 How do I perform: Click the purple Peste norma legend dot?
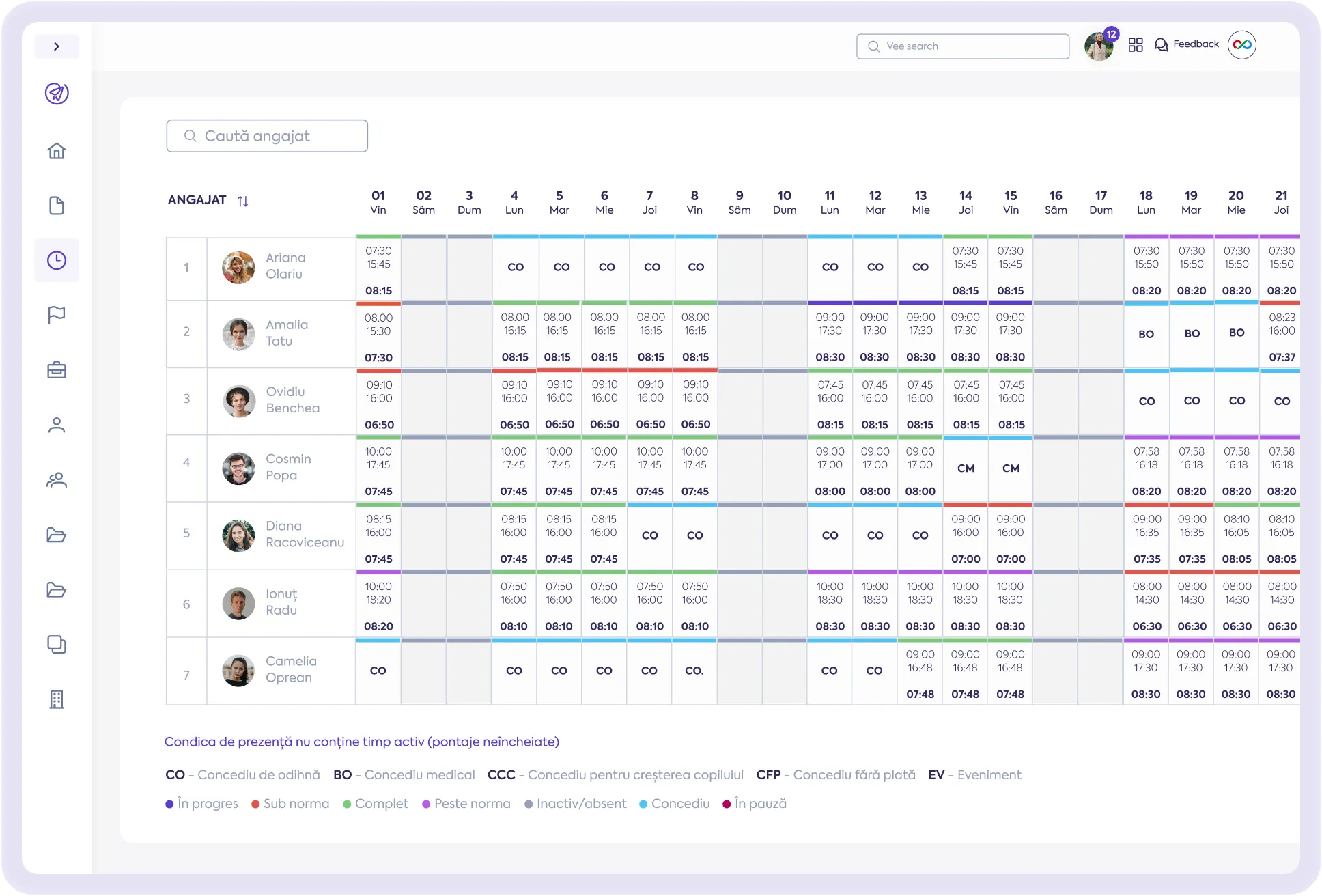pos(426,804)
